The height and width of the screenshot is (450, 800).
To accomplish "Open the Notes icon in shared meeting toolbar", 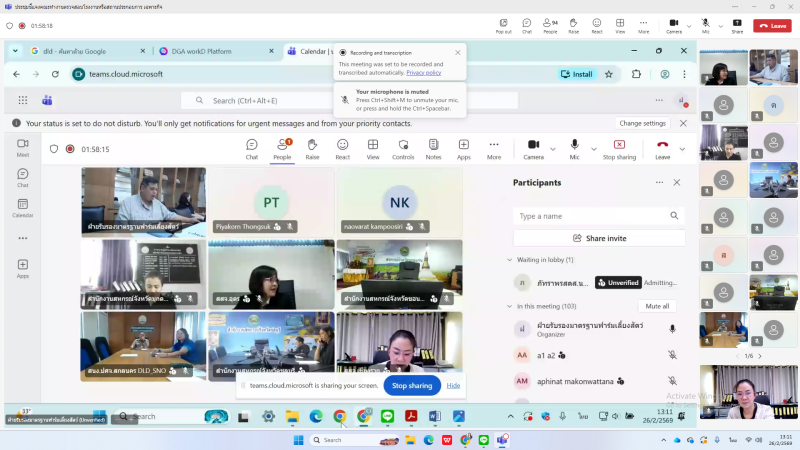I will click(433, 147).
